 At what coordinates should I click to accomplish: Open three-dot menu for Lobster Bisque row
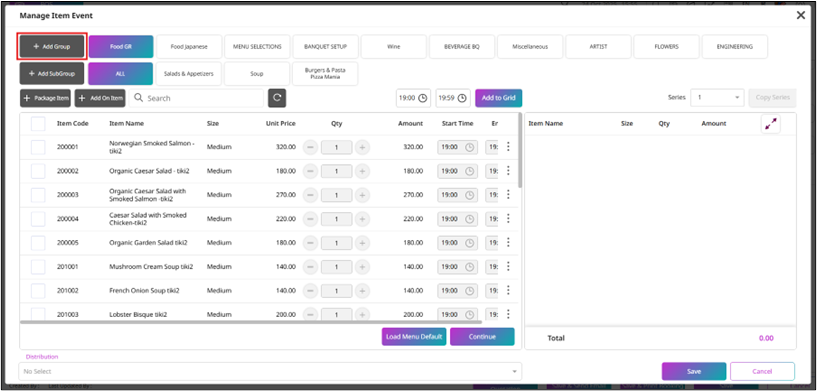pyautogui.click(x=508, y=314)
